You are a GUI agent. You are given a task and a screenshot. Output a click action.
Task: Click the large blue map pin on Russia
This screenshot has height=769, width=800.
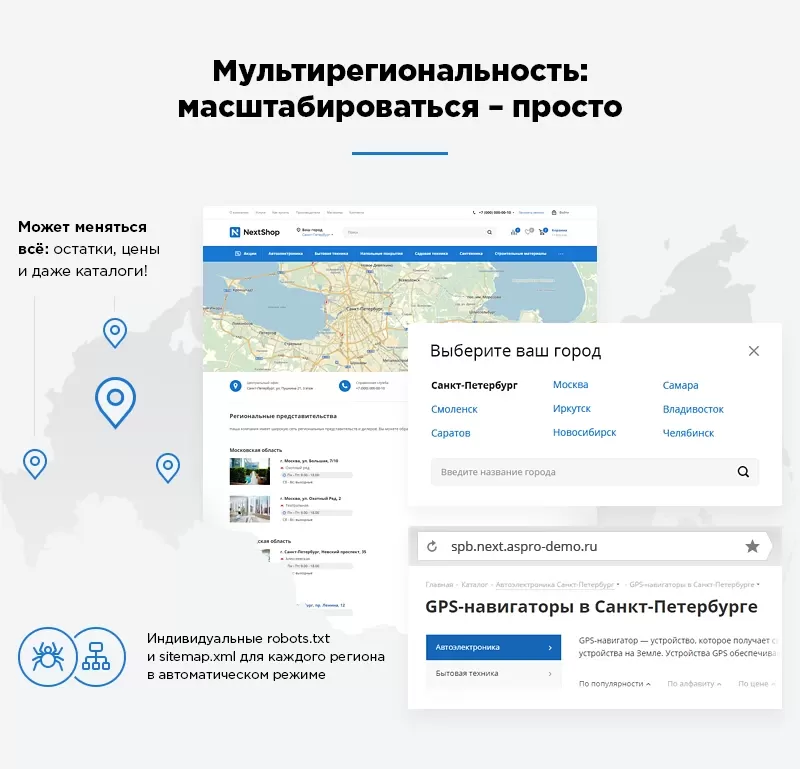[x=115, y=395]
